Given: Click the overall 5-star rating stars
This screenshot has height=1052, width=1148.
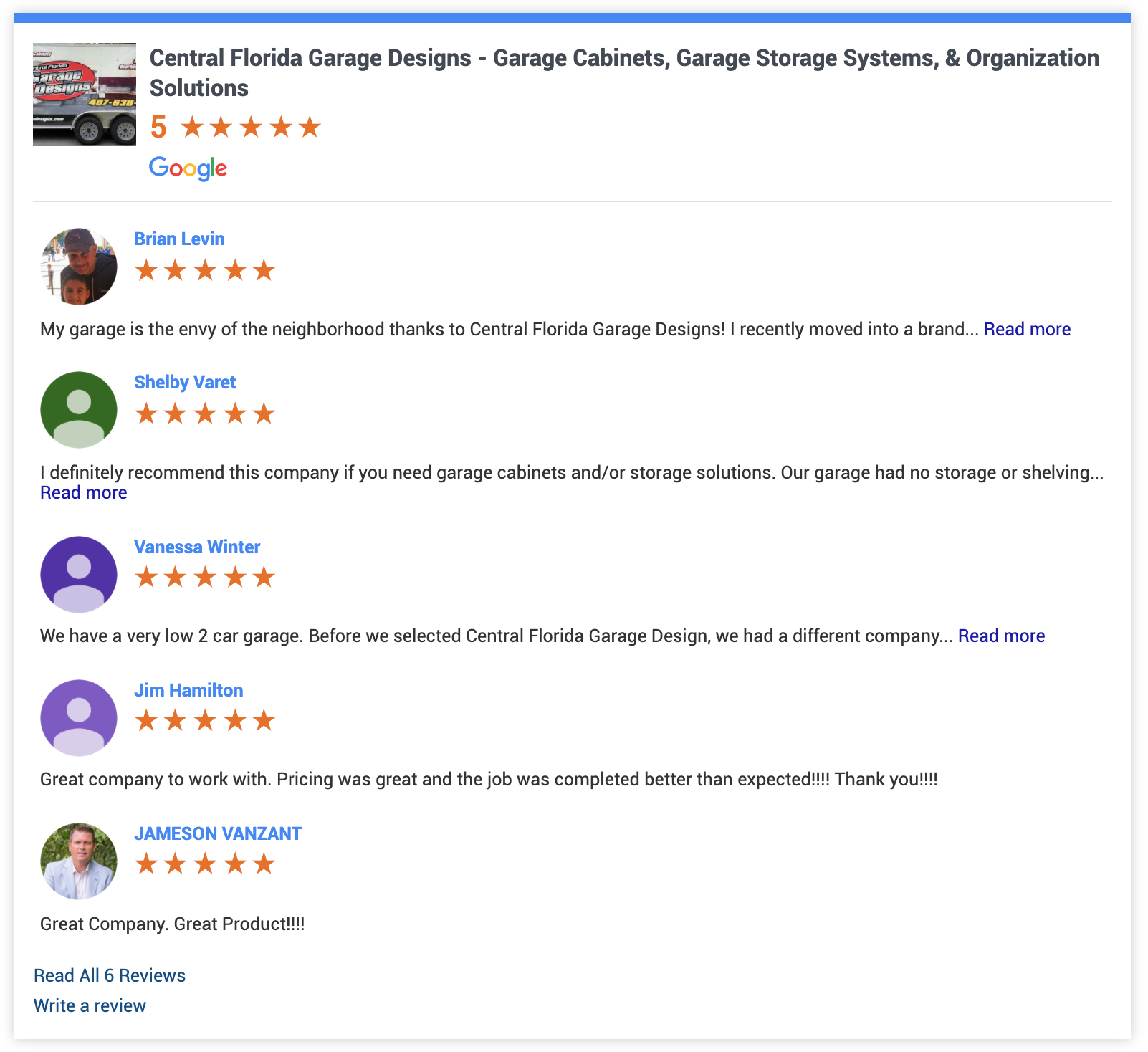Looking at the screenshot, I should tap(250, 128).
